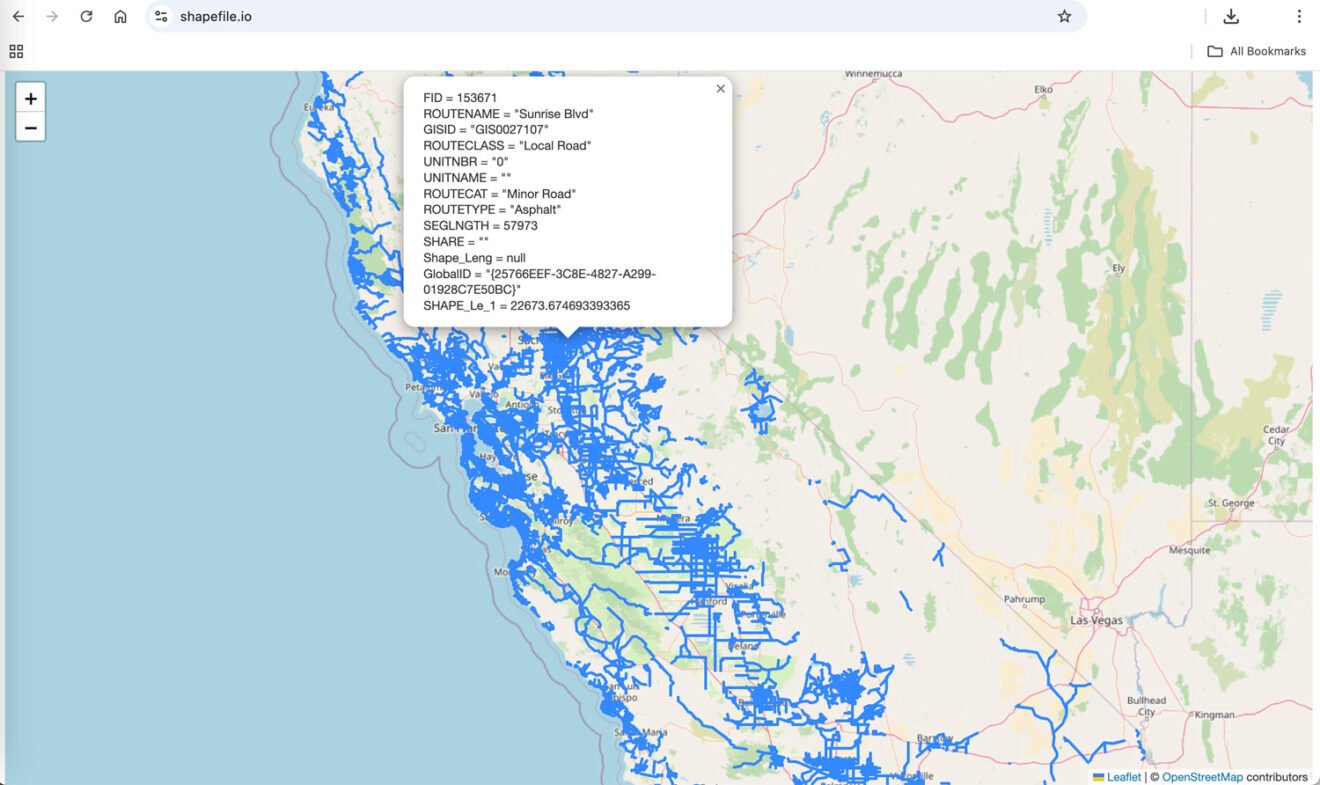1320x785 pixels.
Task: Zoom in using the map plus control
Action: tap(30, 97)
